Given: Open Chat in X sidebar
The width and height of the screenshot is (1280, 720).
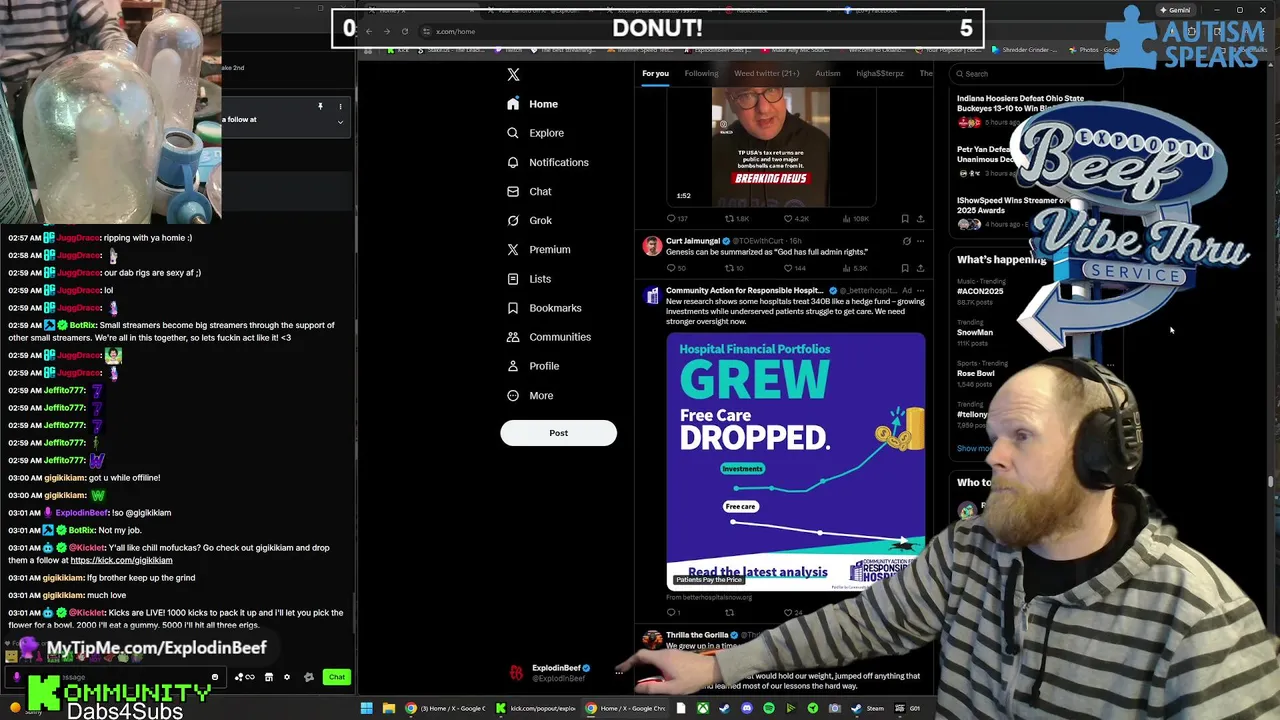Looking at the screenshot, I should tap(529, 191).
